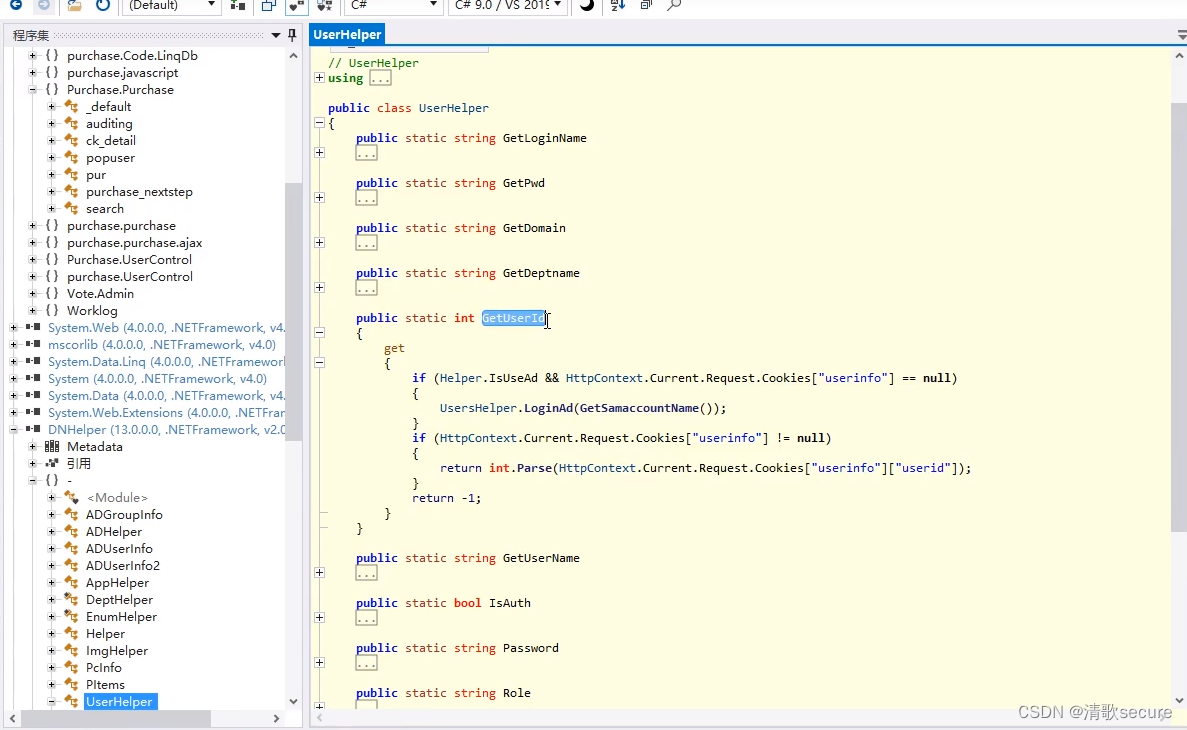1187x730 pixels.
Task: Select the Vote.Admin namespace
Action: [100, 294]
